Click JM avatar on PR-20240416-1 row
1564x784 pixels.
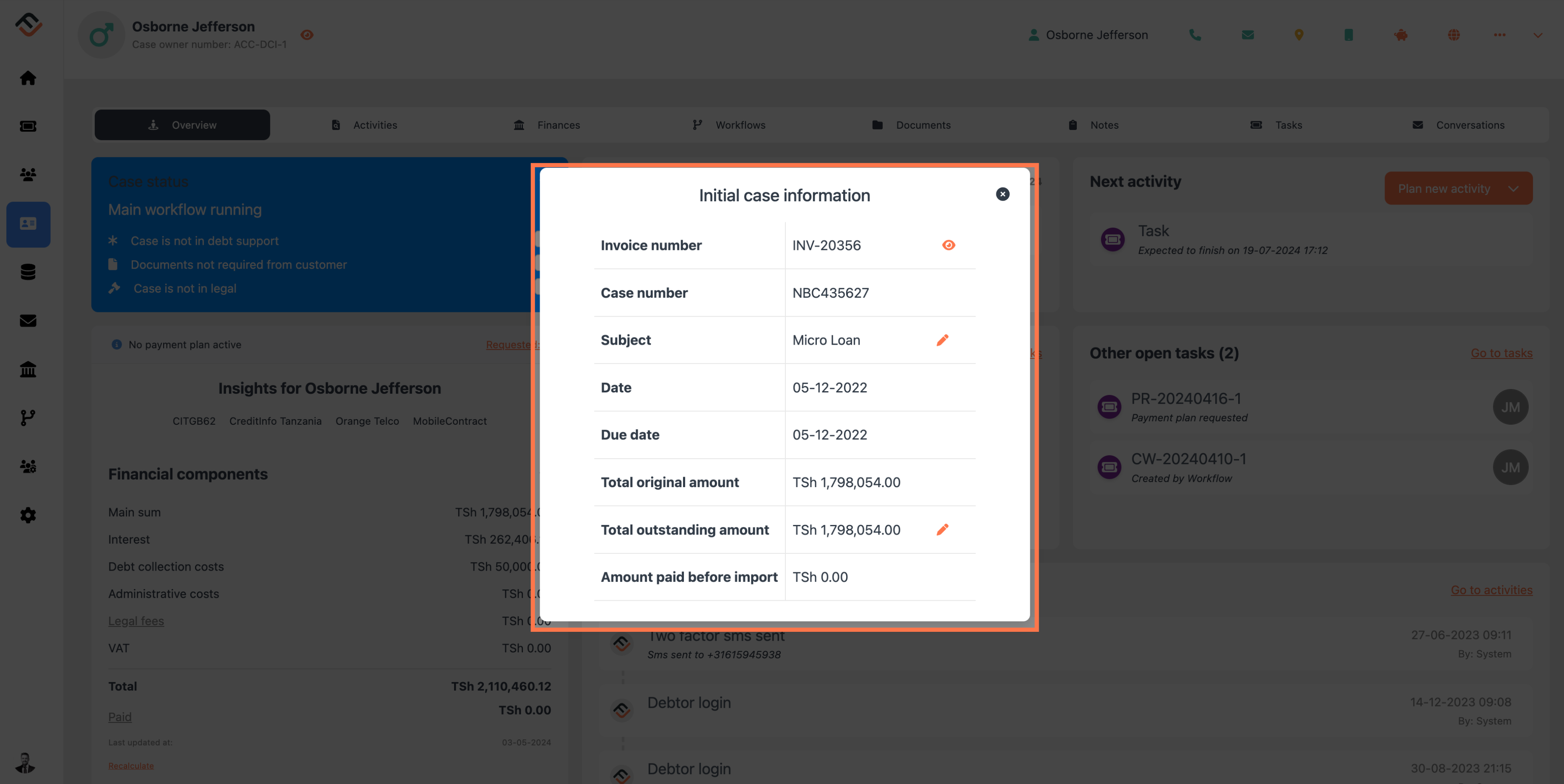(1510, 407)
